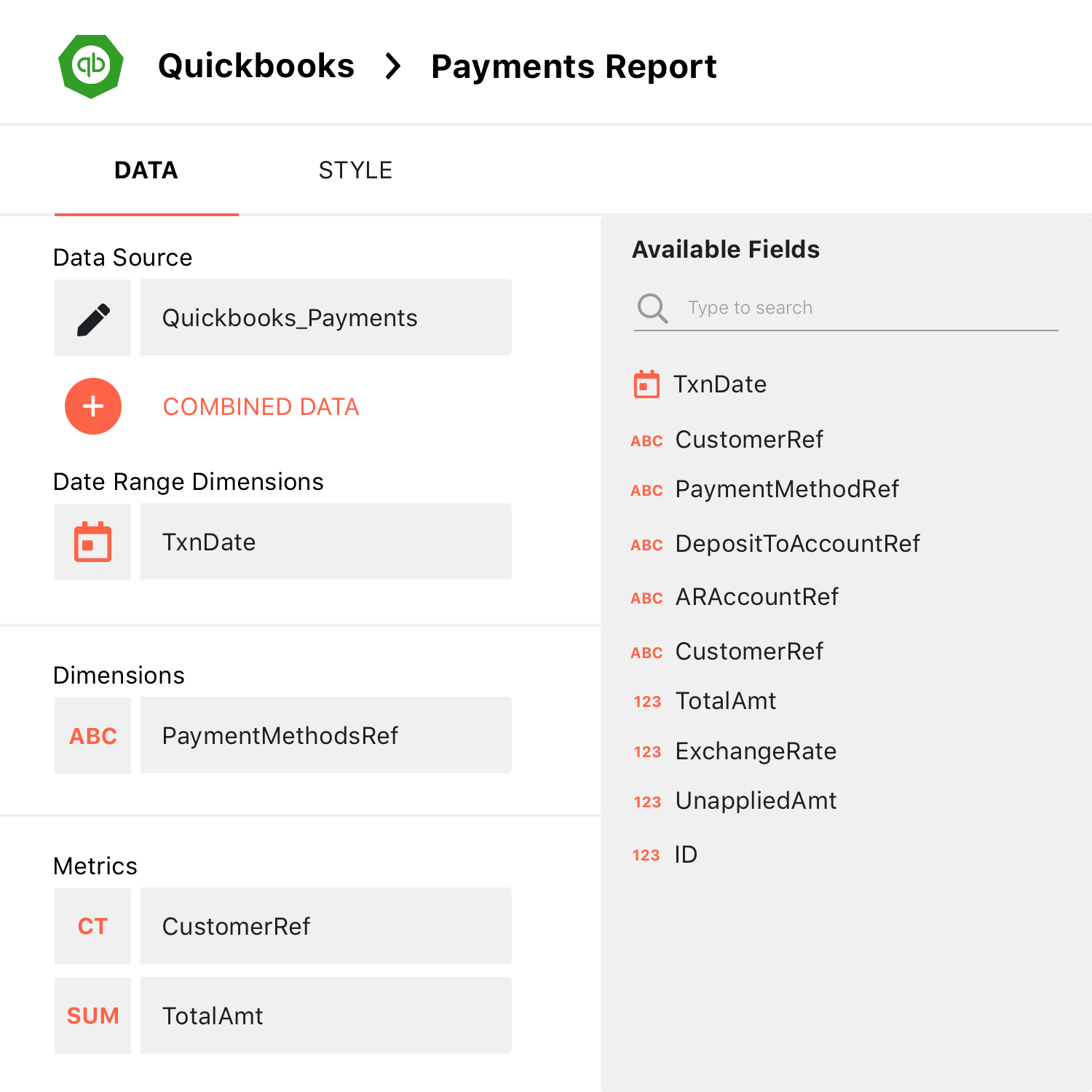Click the calendar icon beside TxnDate dimension
1092x1092 pixels.
(x=93, y=542)
